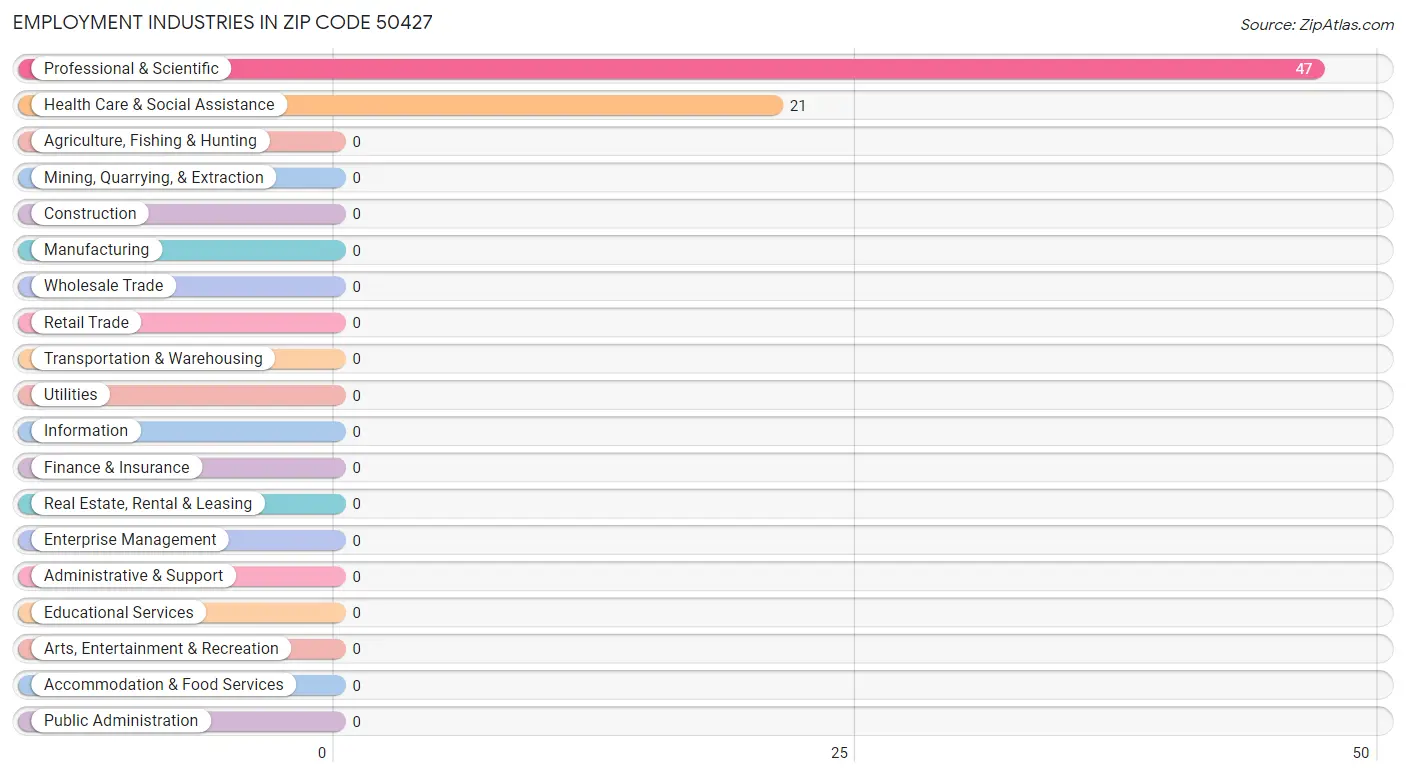The width and height of the screenshot is (1406, 776).
Task: Click the Information industry label
Action: pos(86,430)
